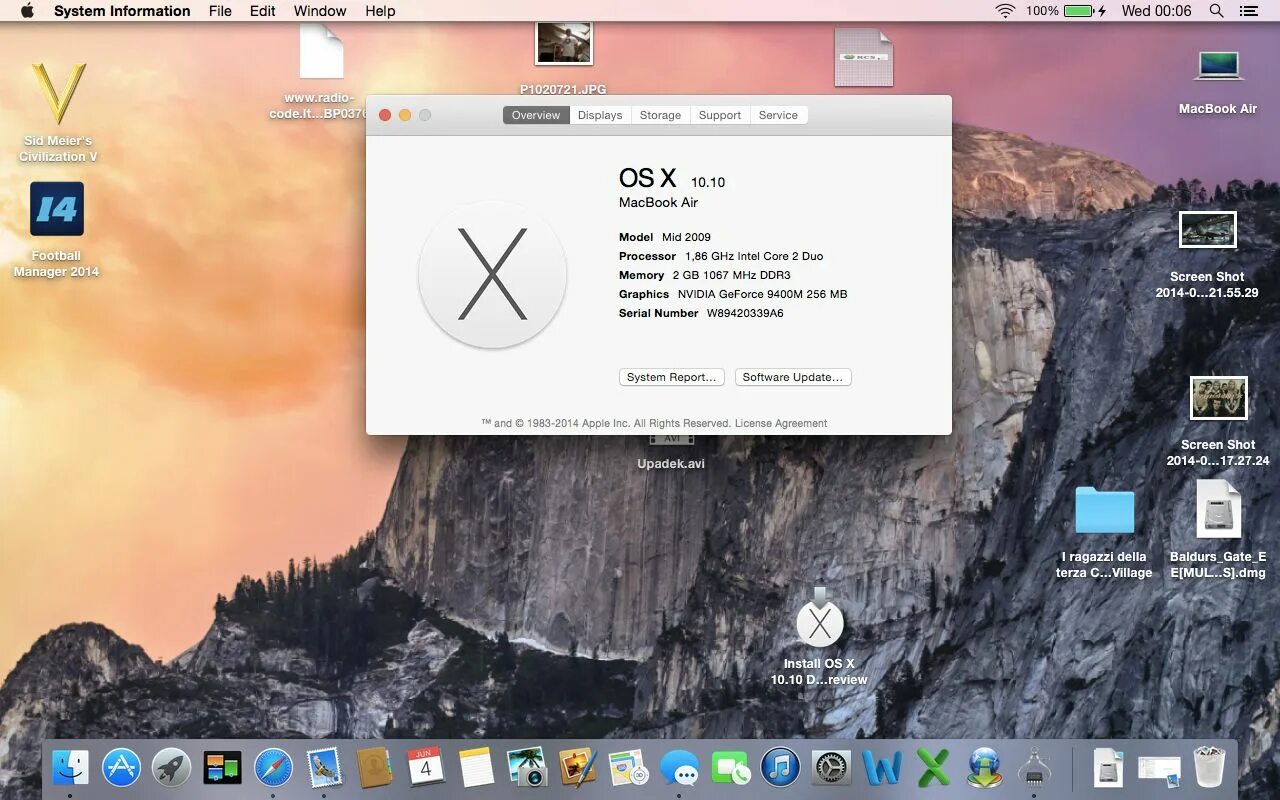
Task: Open the License Agreement link
Action: coord(781,423)
